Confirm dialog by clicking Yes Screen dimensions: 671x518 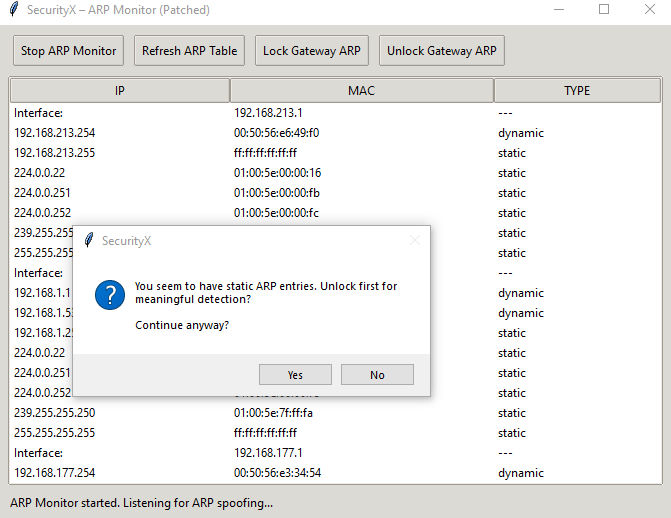click(x=295, y=375)
